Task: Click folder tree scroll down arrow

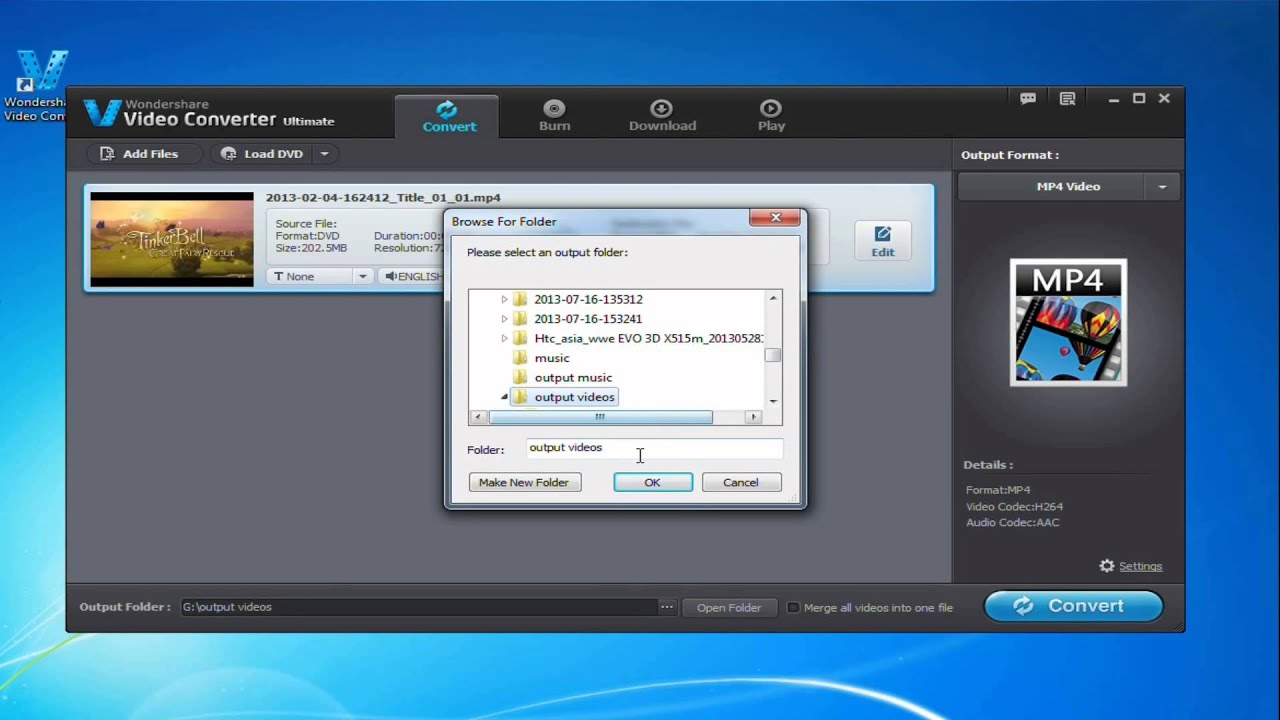Action: click(773, 401)
